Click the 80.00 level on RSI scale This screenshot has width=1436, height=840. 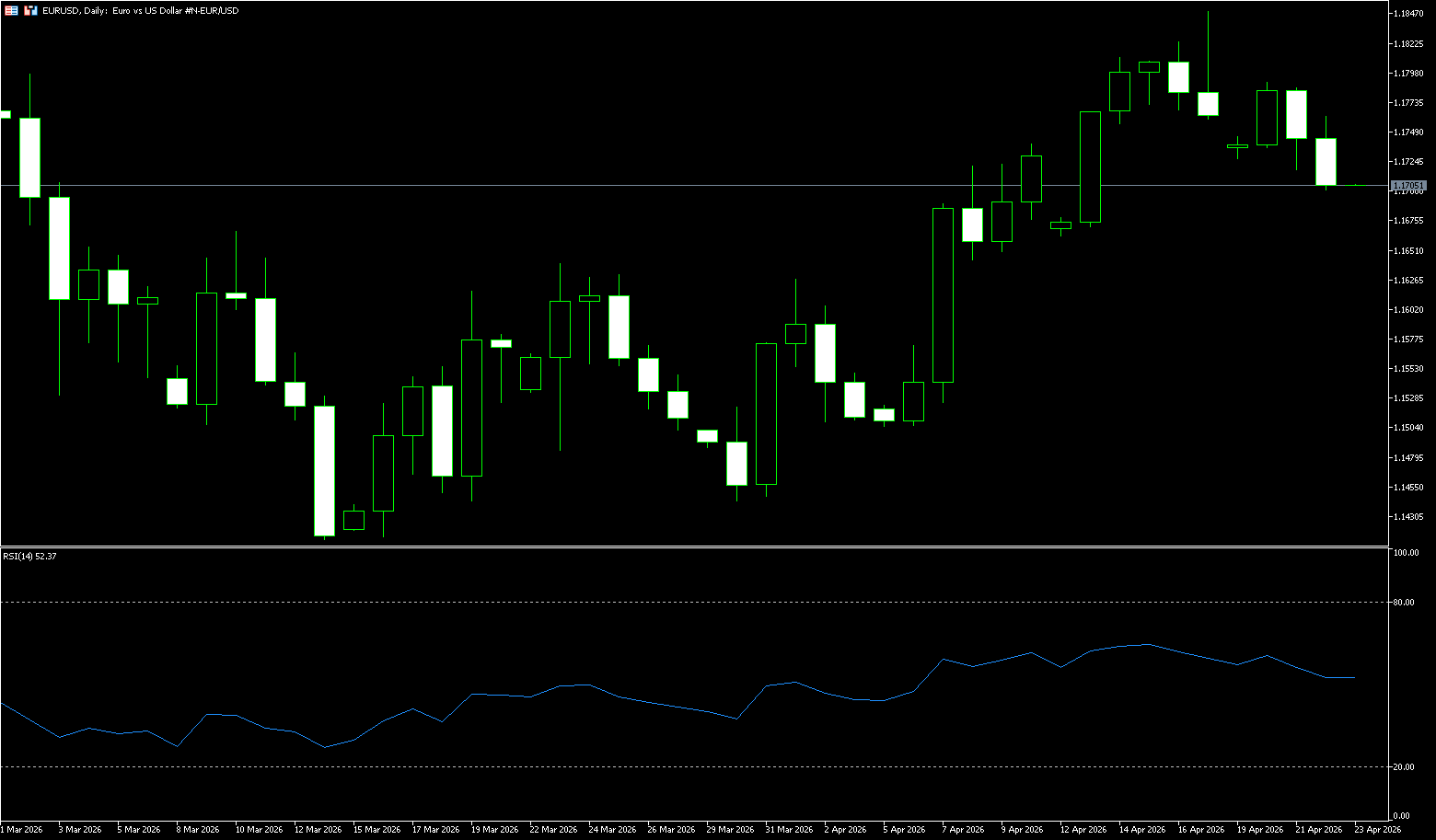tap(1405, 603)
